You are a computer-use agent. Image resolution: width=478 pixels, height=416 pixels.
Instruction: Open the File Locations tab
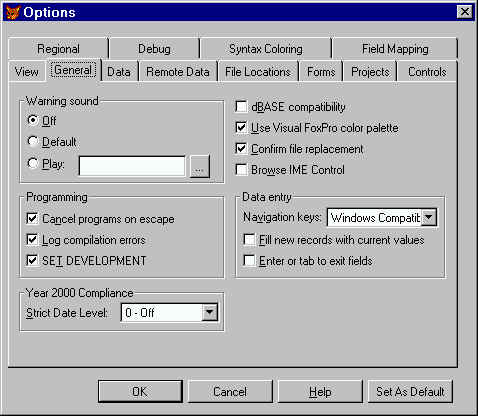(258, 72)
